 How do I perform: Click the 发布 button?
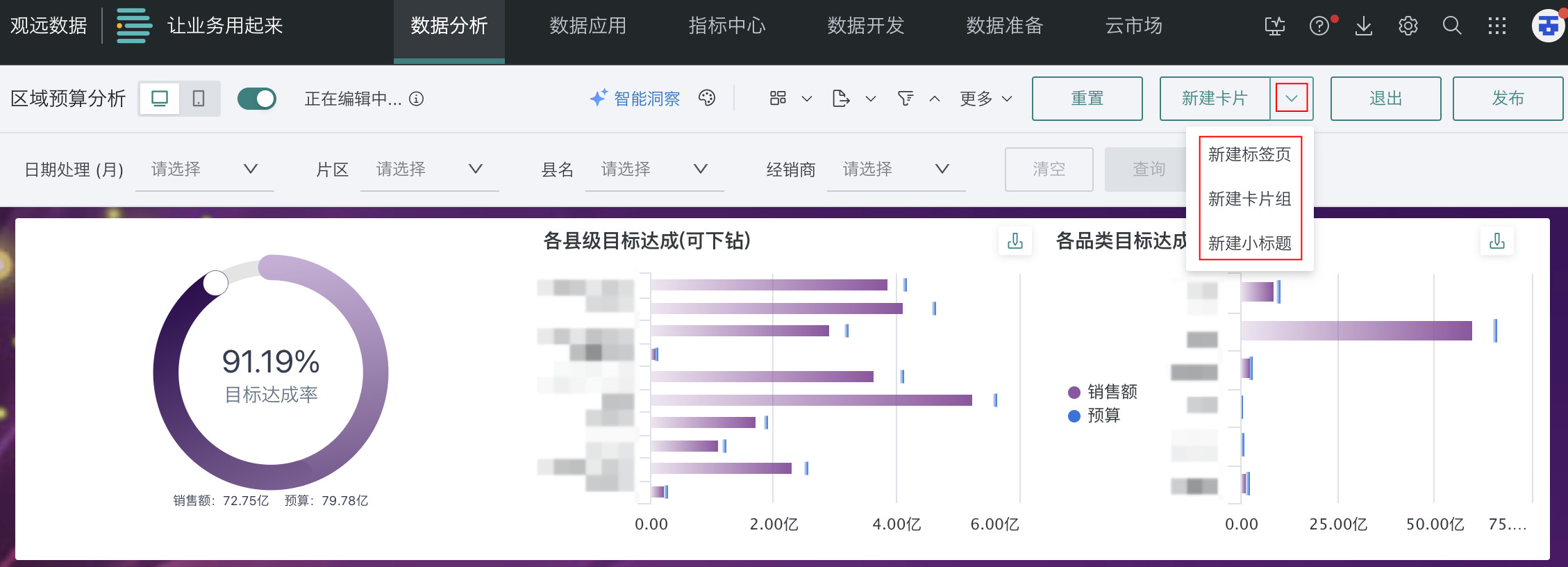pyautogui.click(x=1508, y=99)
